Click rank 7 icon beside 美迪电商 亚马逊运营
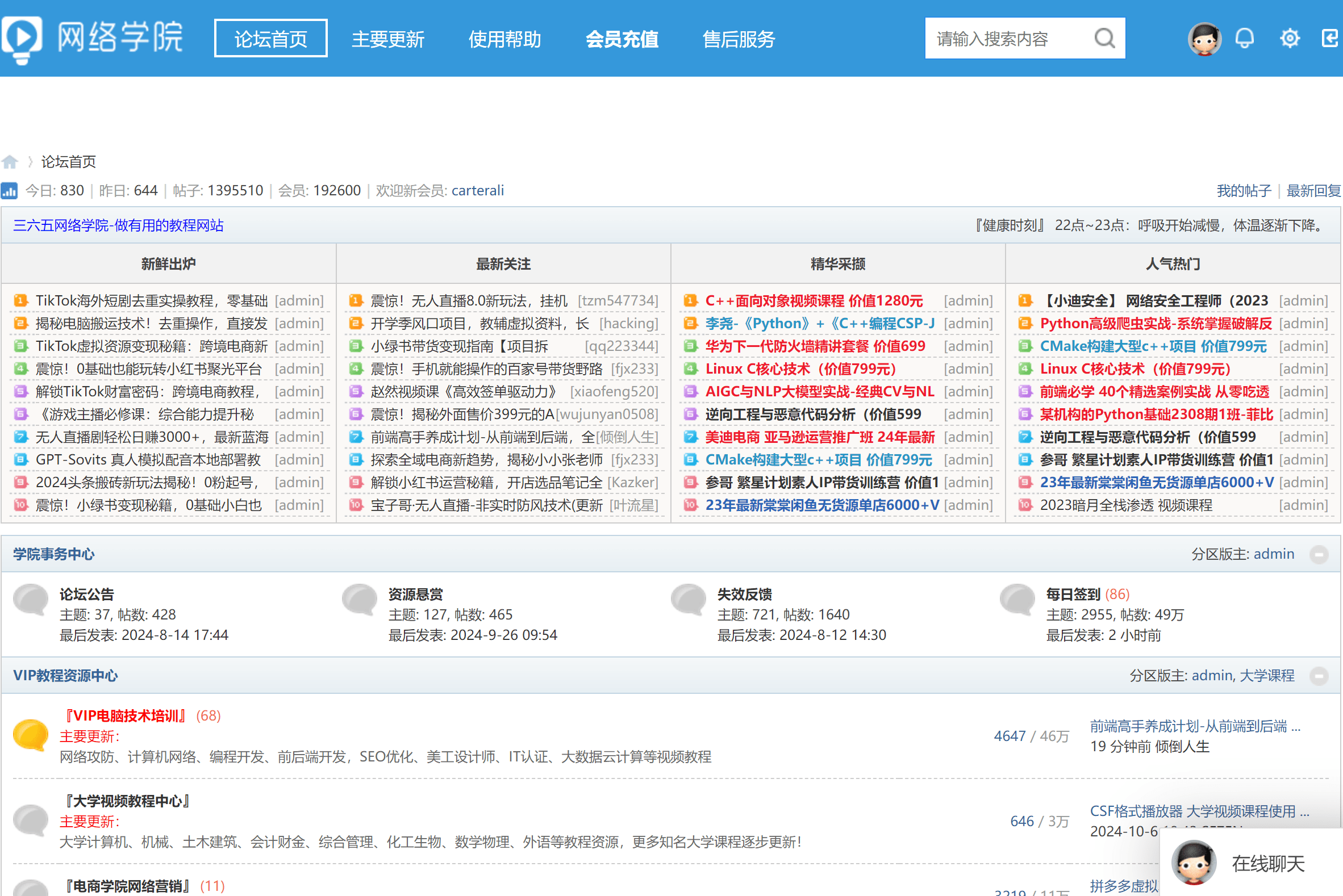Screen dimensions: 1343x896 pos(690,437)
